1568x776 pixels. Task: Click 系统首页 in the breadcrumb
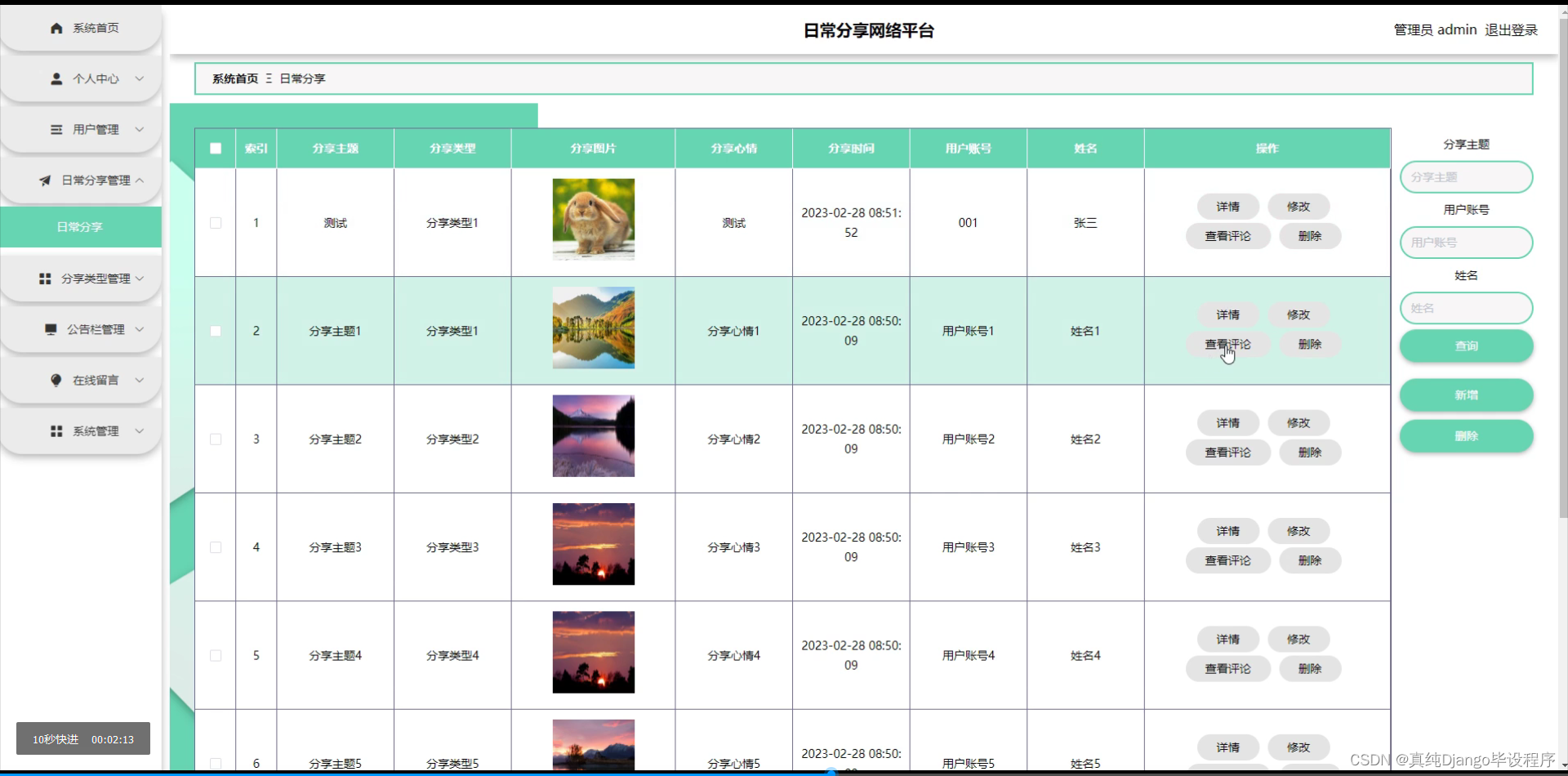(234, 78)
